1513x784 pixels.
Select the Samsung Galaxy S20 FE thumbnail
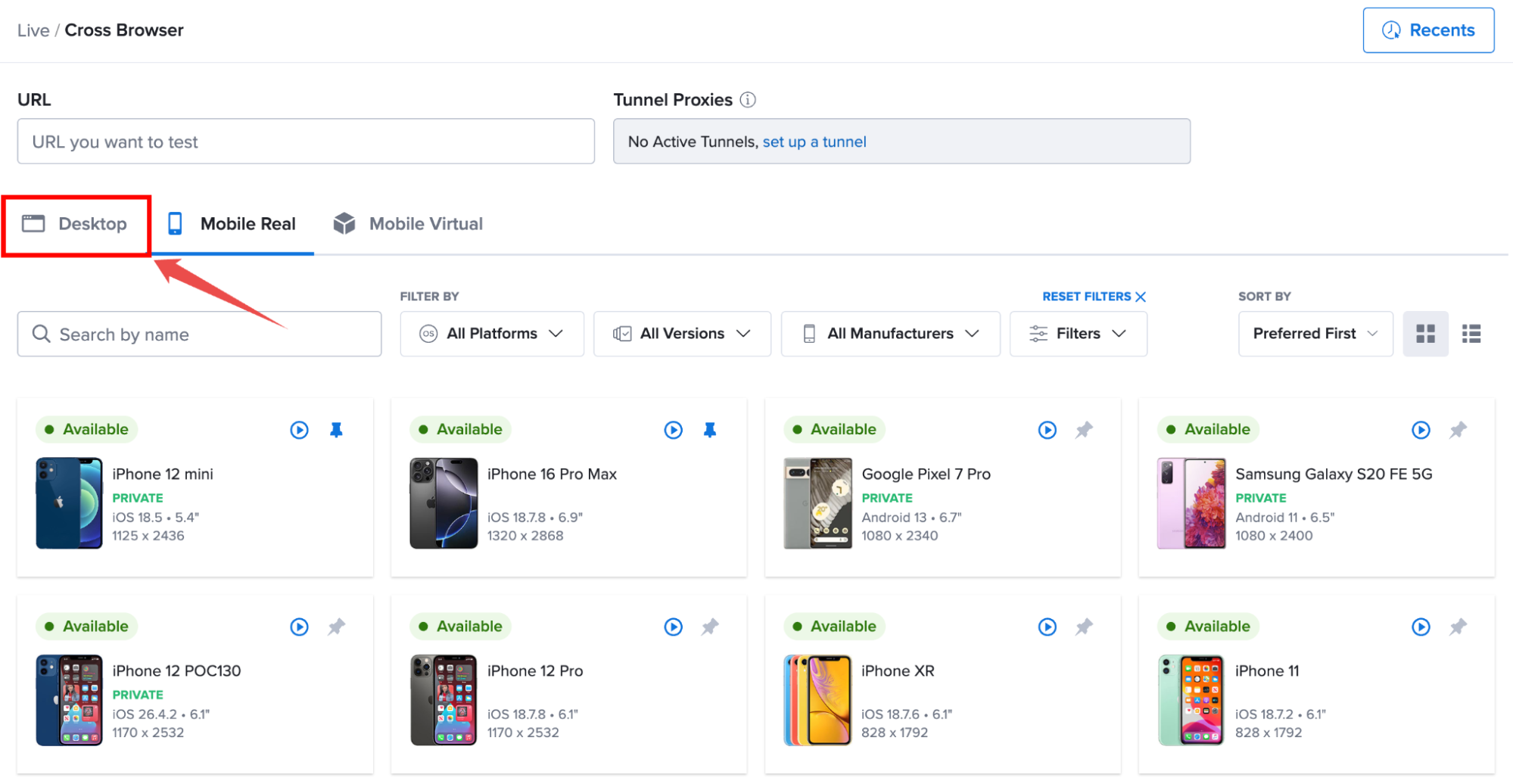click(1191, 503)
